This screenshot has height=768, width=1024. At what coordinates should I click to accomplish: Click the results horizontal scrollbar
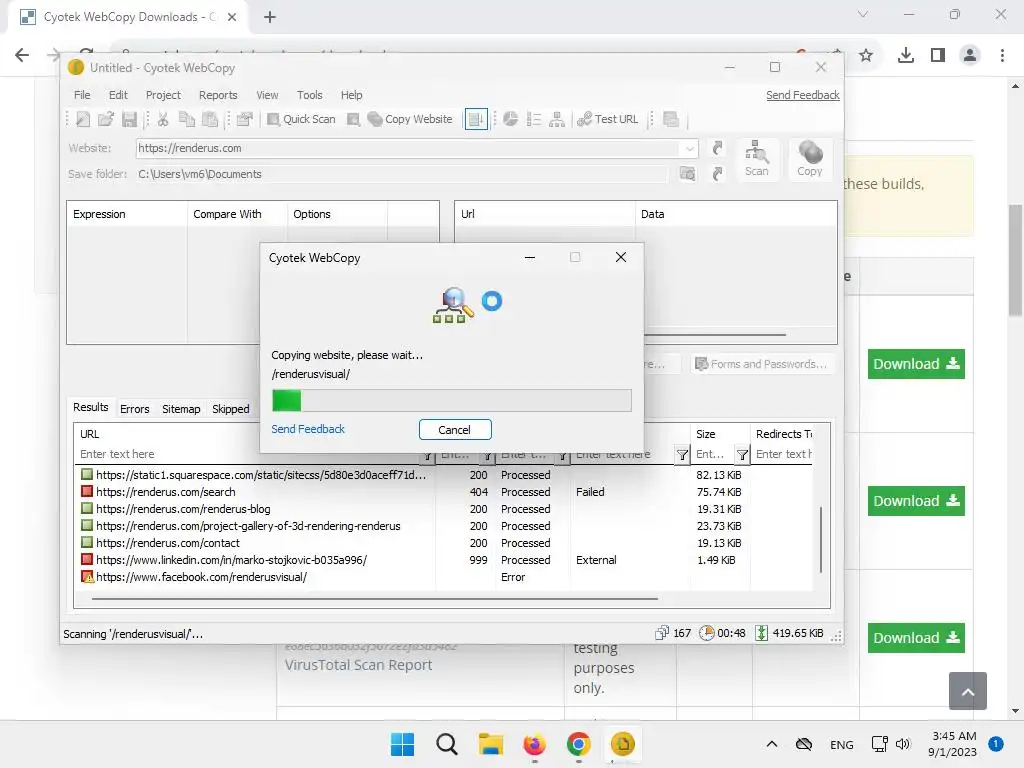point(375,598)
